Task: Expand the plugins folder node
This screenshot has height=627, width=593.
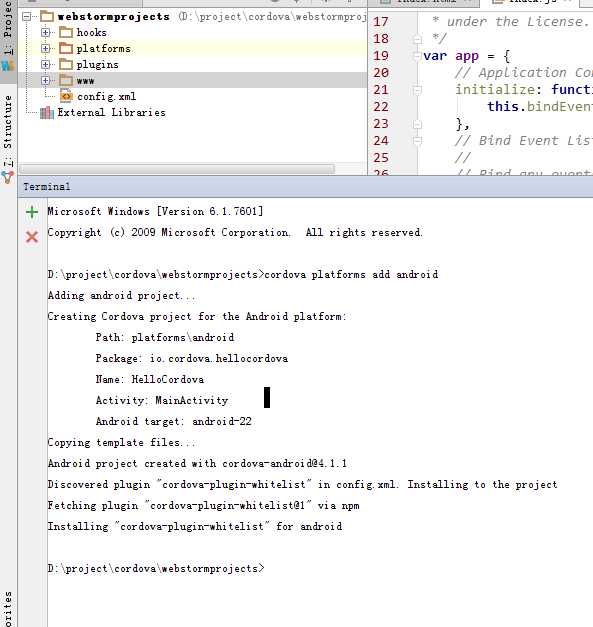Action: [46, 64]
